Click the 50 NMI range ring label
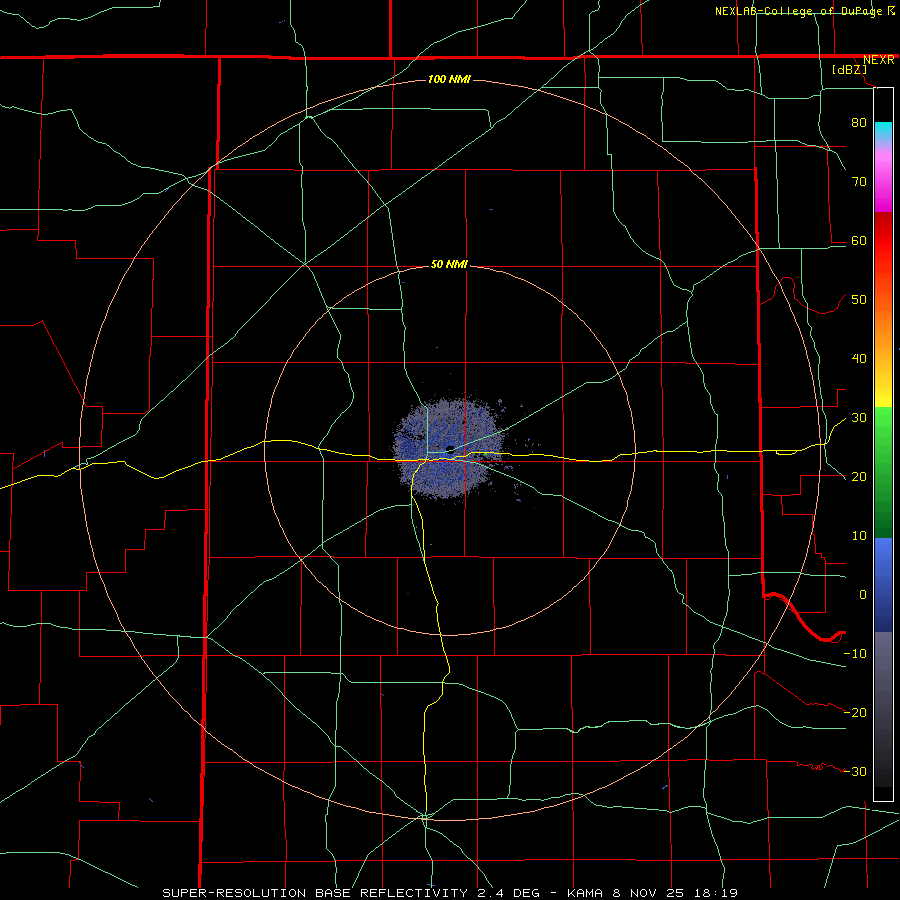Screen dimensions: 900x900 tap(449, 264)
